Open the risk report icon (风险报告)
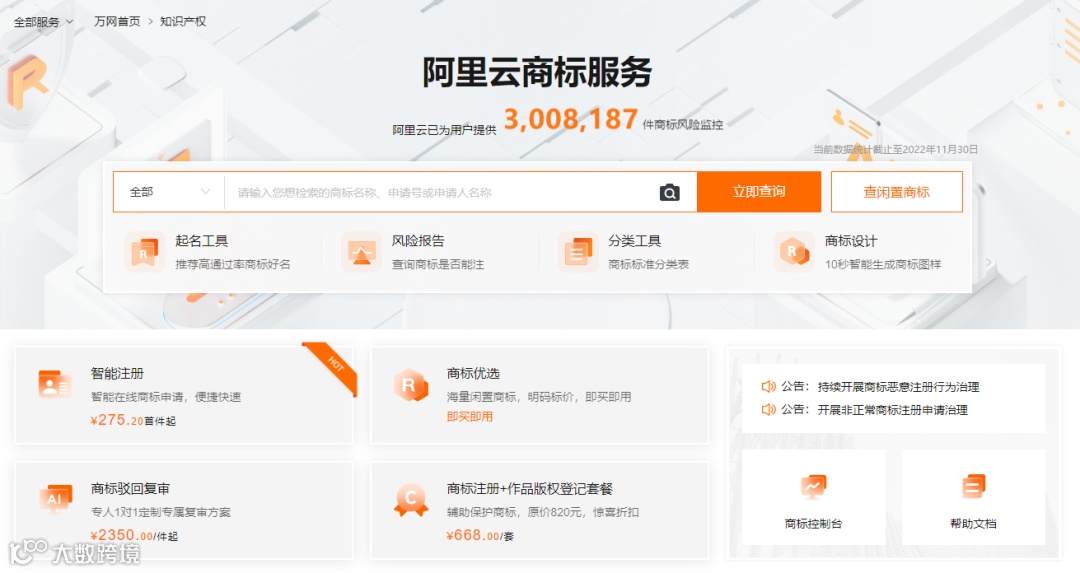This screenshot has height=573, width=1080. tap(361, 252)
